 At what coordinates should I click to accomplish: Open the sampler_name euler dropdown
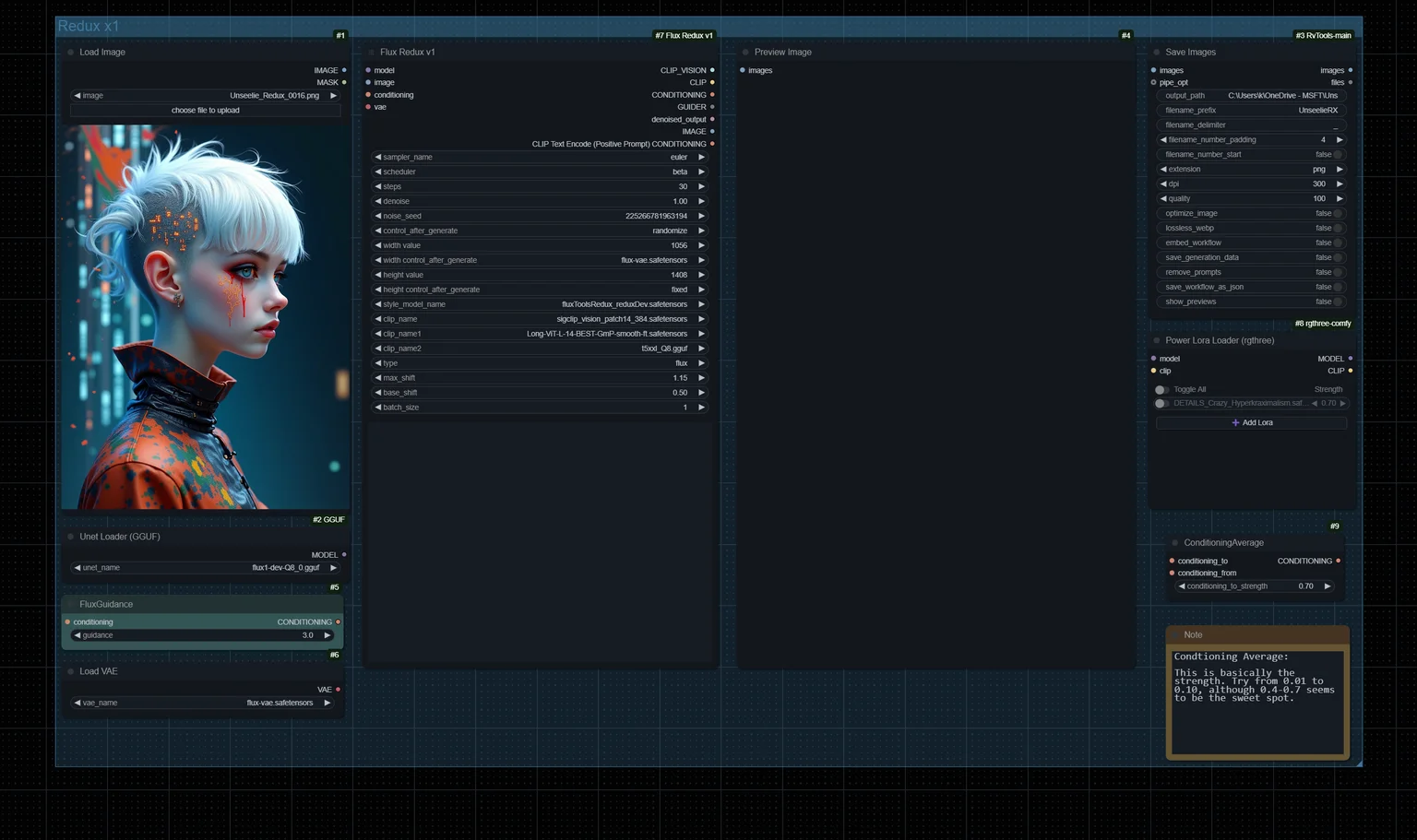click(540, 158)
